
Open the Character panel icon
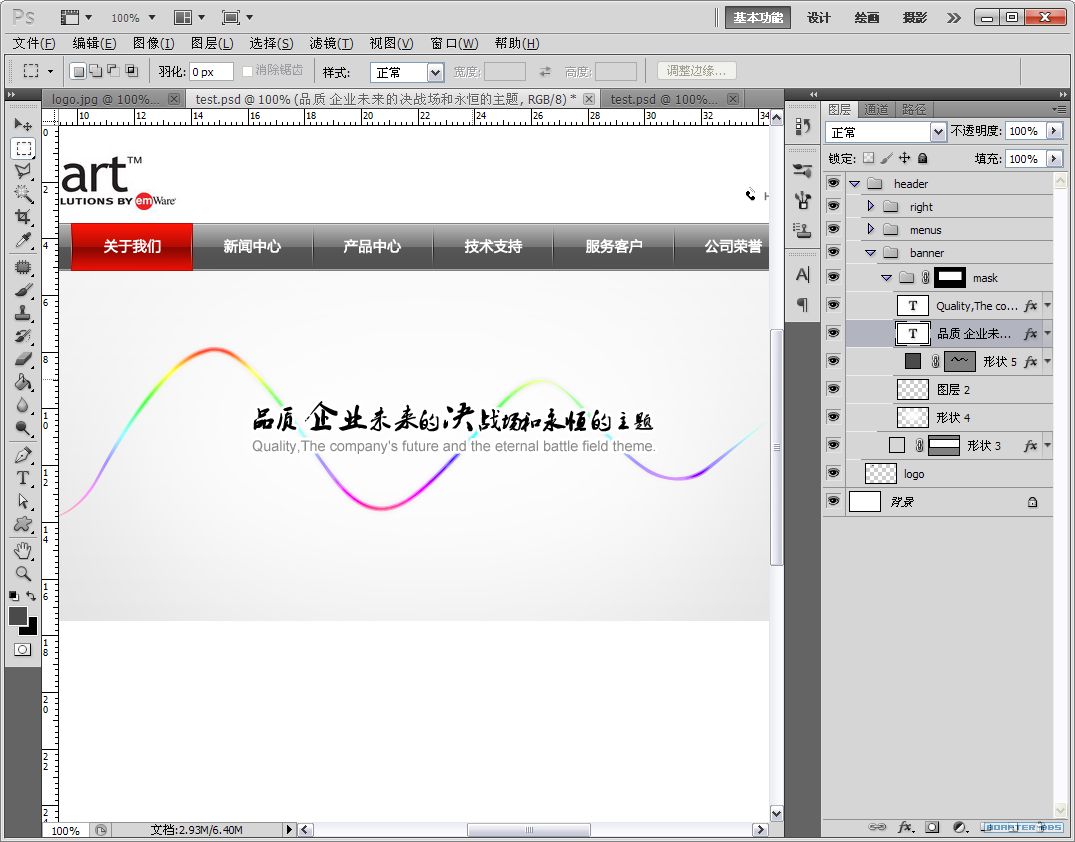point(802,275)
